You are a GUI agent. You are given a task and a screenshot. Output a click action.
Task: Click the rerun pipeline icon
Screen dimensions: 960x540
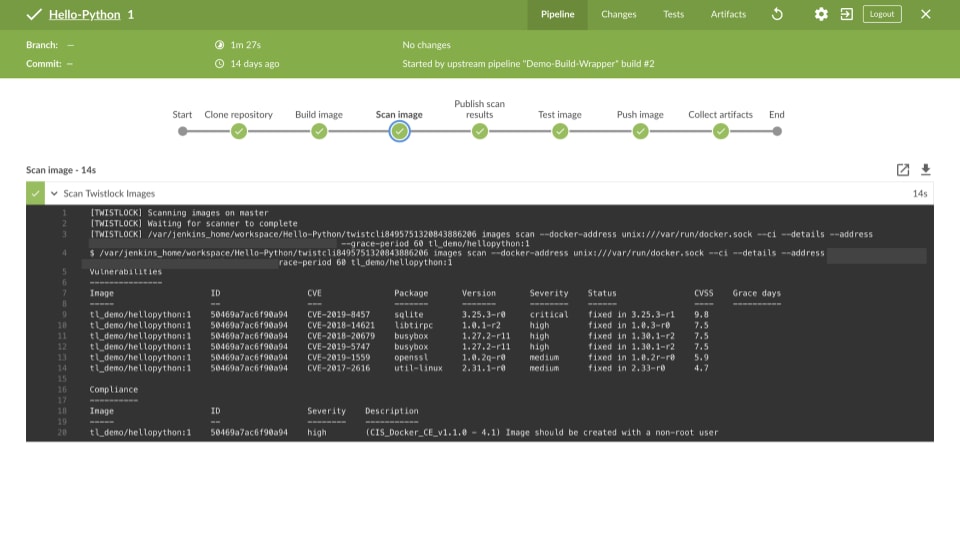(x=777, y=14)
